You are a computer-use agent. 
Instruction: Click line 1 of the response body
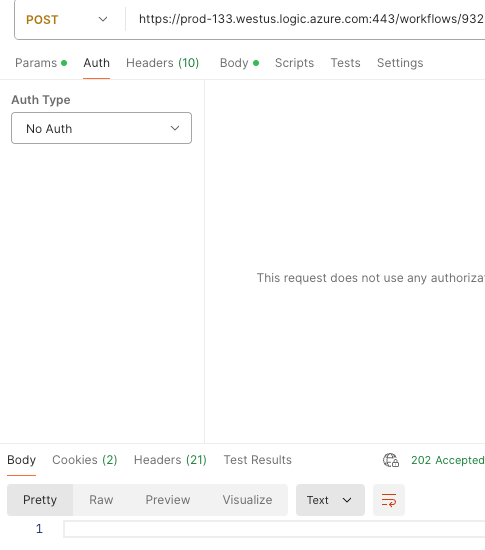coord(274,529)
